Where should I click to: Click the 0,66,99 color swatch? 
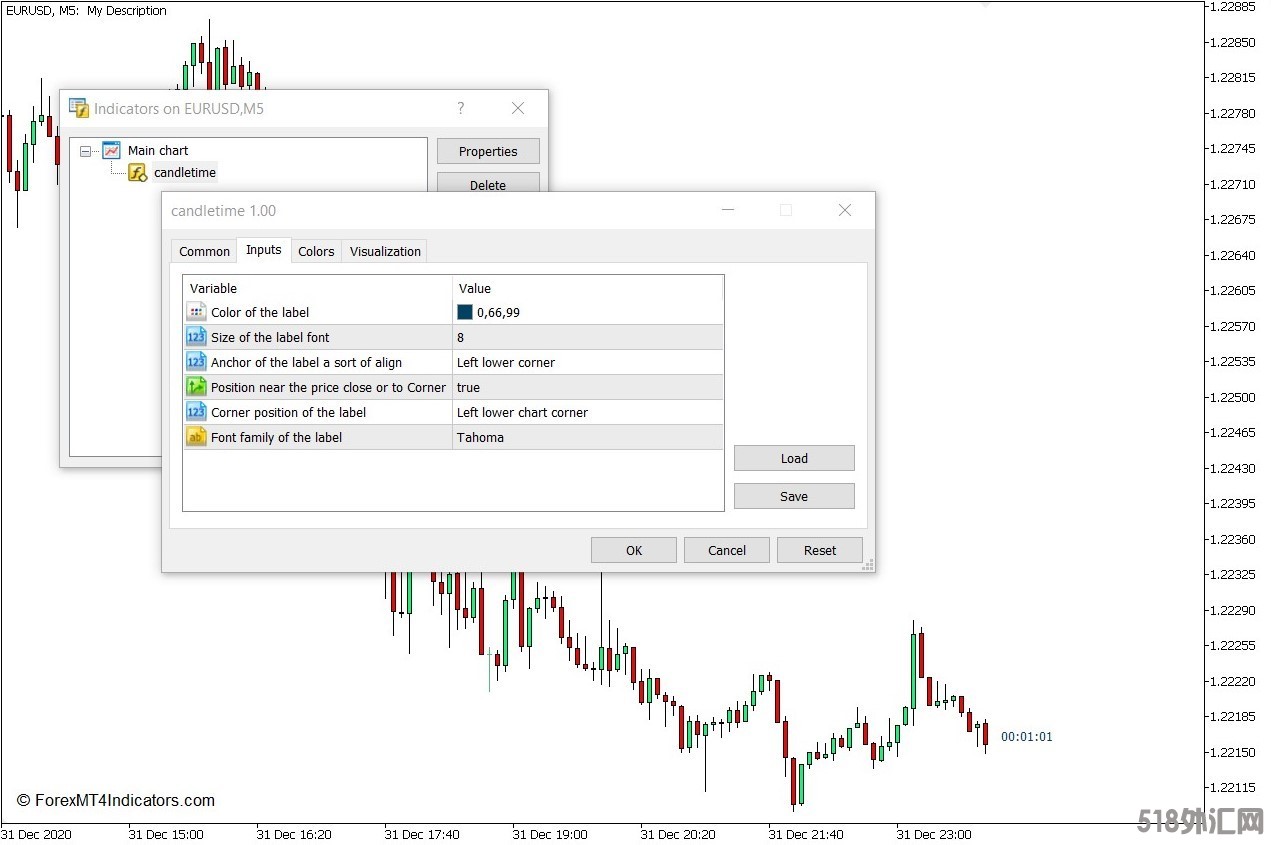point(465,312)
